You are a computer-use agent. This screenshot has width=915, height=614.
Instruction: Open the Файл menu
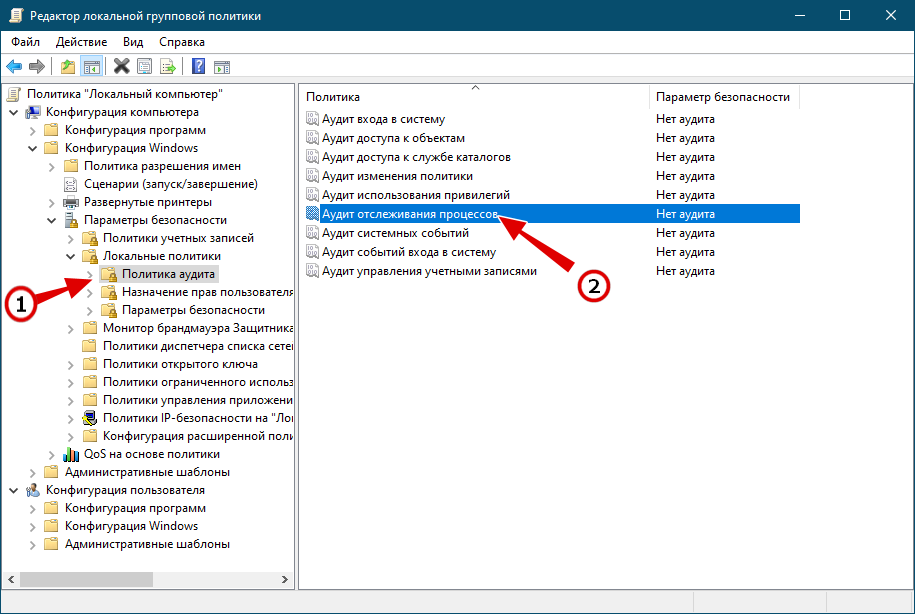[x=26, y=42]
